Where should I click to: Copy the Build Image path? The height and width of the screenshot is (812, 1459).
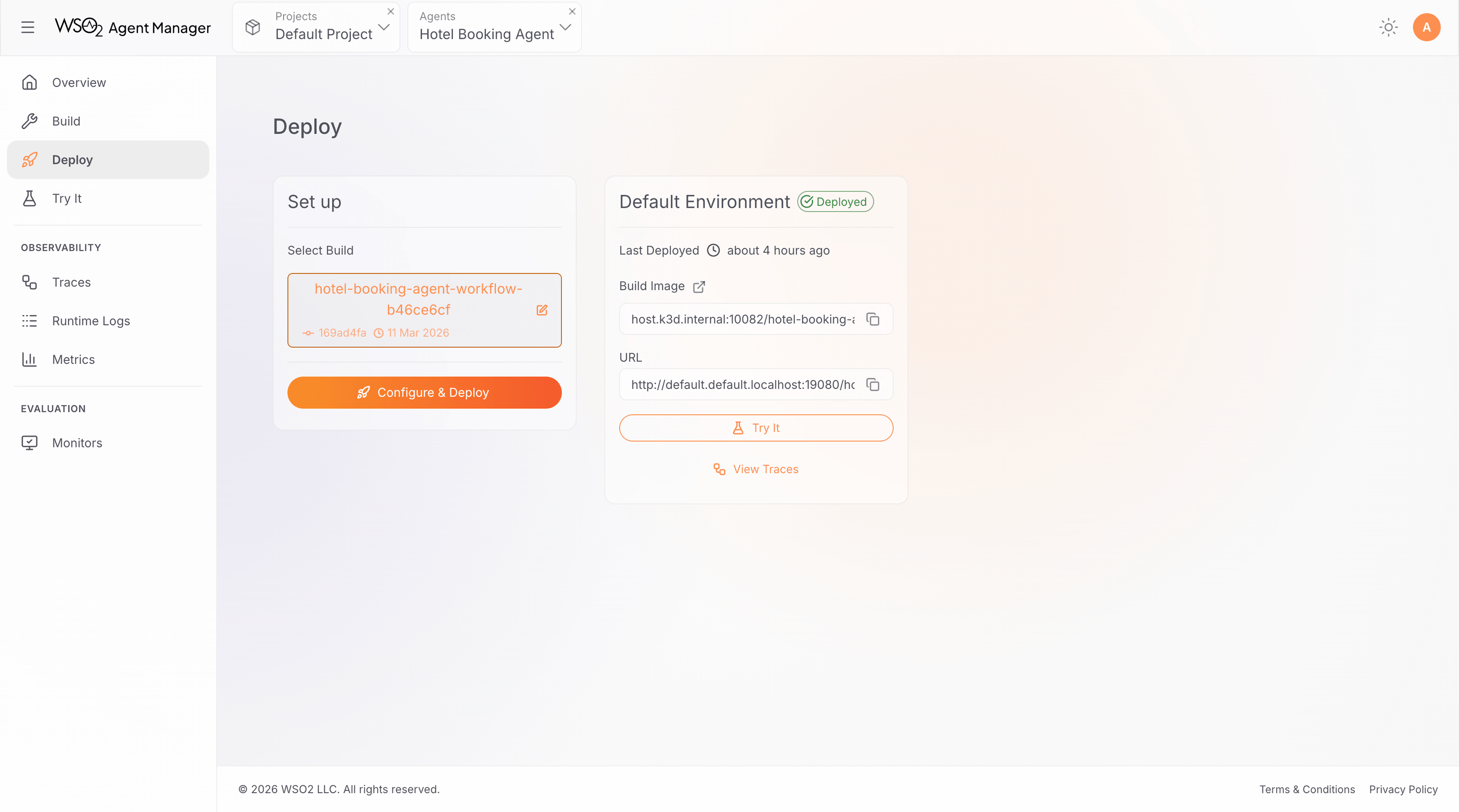click(873, 319)
